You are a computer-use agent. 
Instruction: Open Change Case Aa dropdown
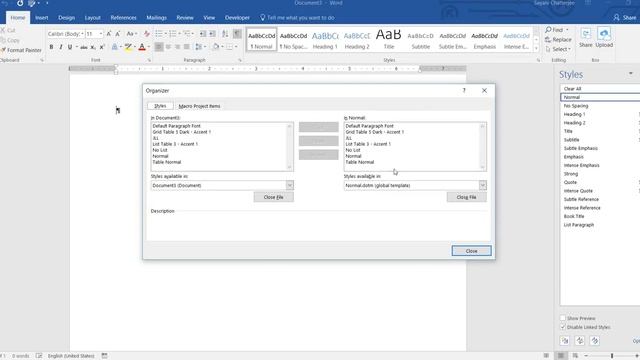(131, 34)
